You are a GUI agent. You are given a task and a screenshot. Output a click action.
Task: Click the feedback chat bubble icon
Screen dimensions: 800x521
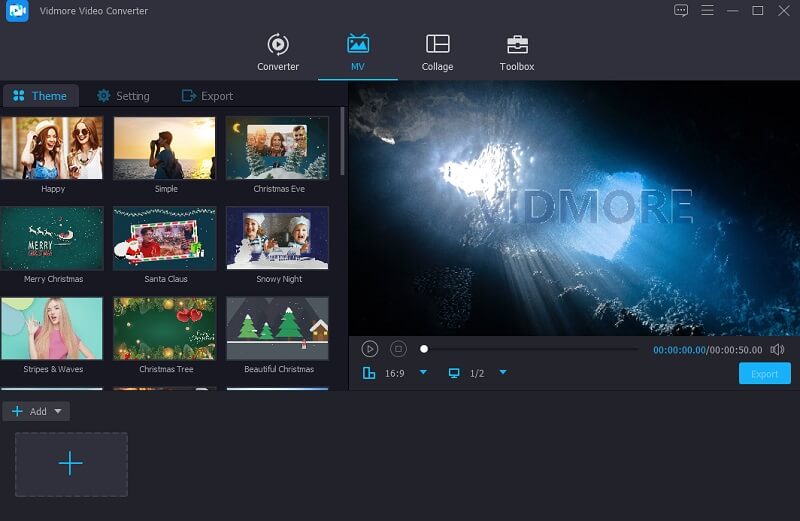(681, 11)
